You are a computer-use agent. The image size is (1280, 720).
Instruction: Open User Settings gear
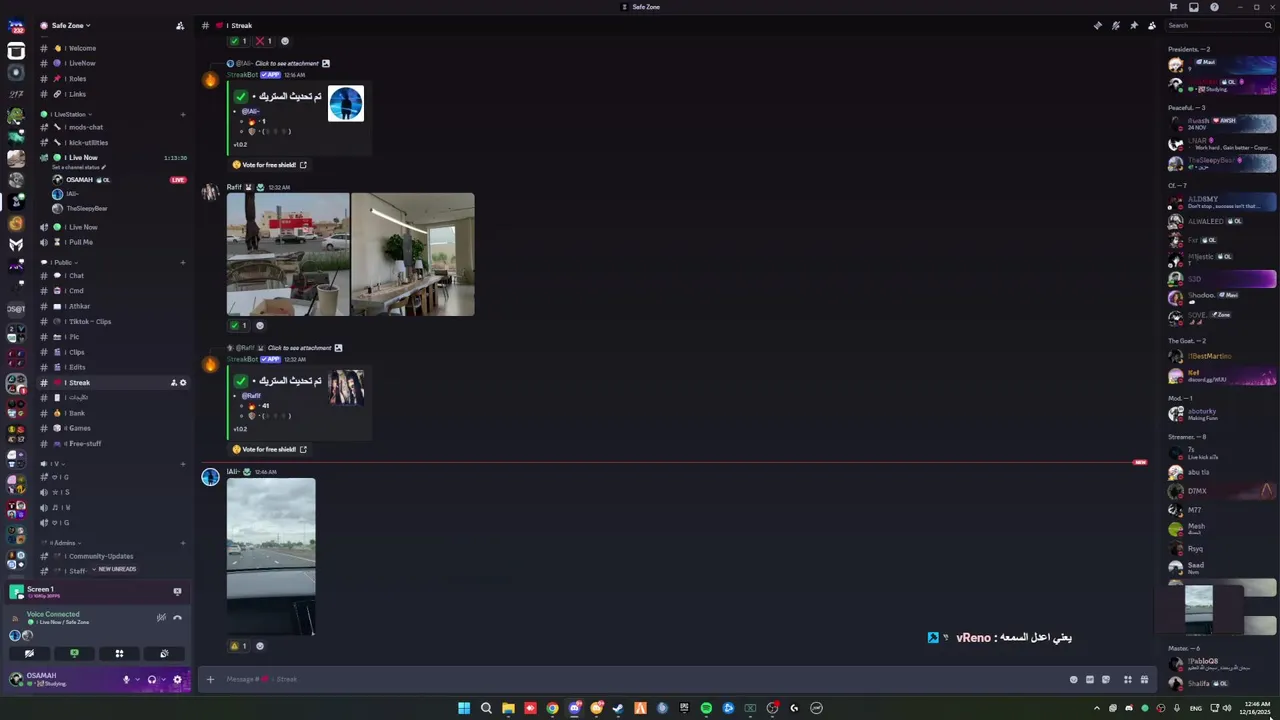point(178,680)
